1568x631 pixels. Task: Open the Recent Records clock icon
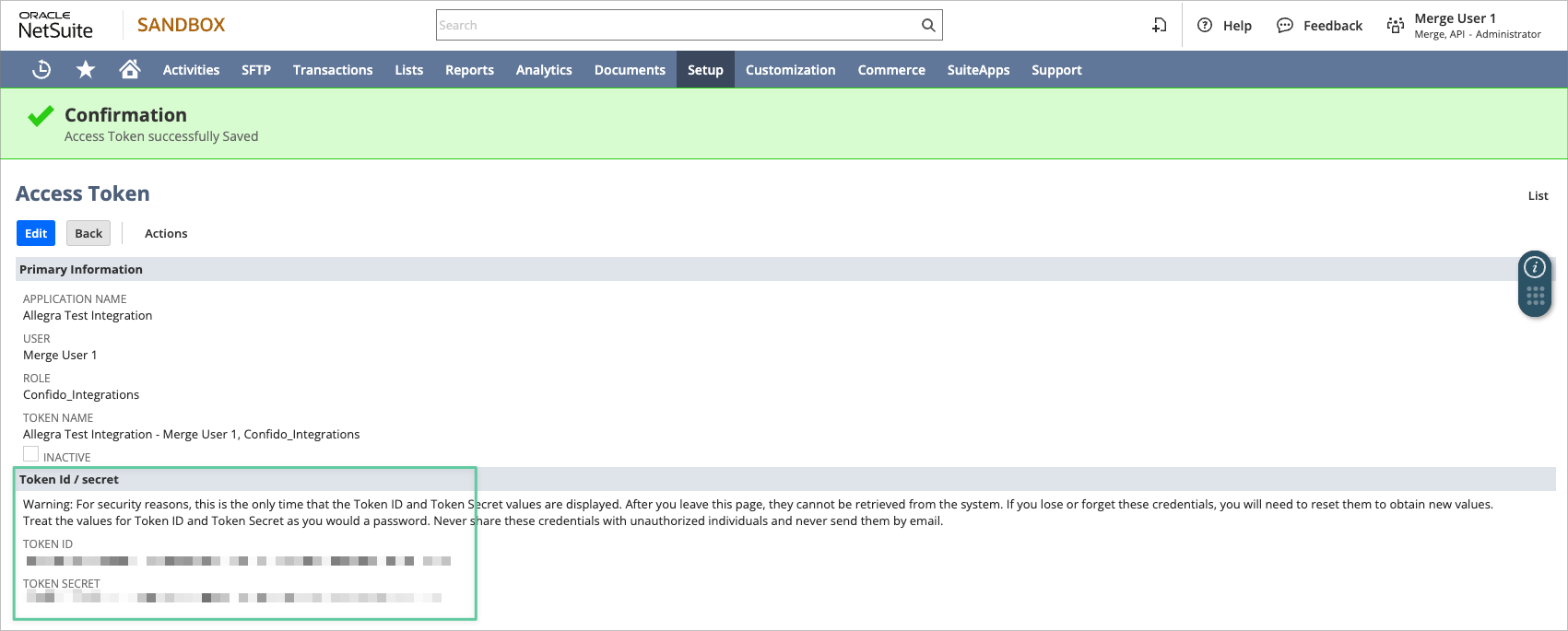coord(41,69)
